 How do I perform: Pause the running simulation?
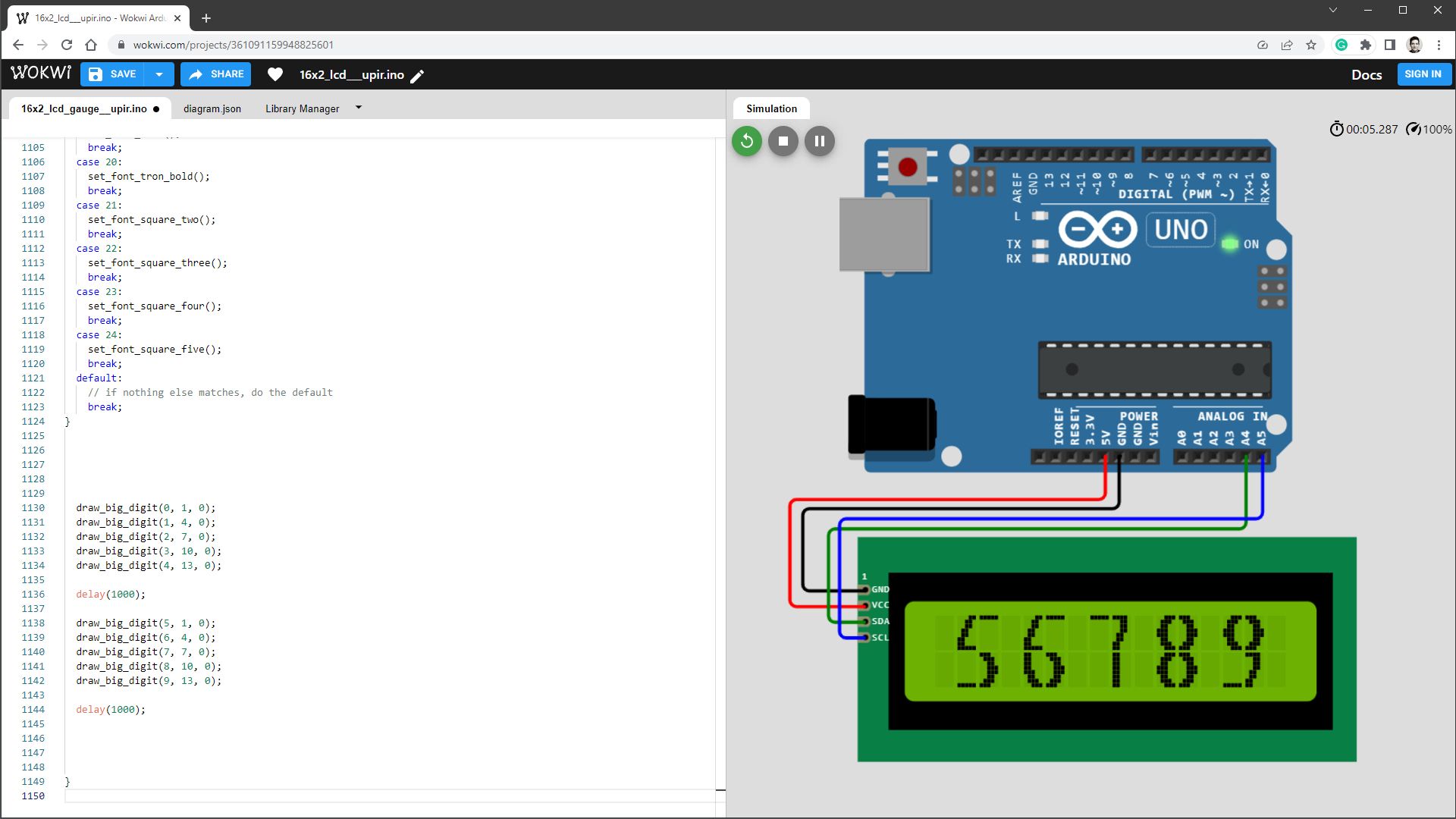[819, 141]
